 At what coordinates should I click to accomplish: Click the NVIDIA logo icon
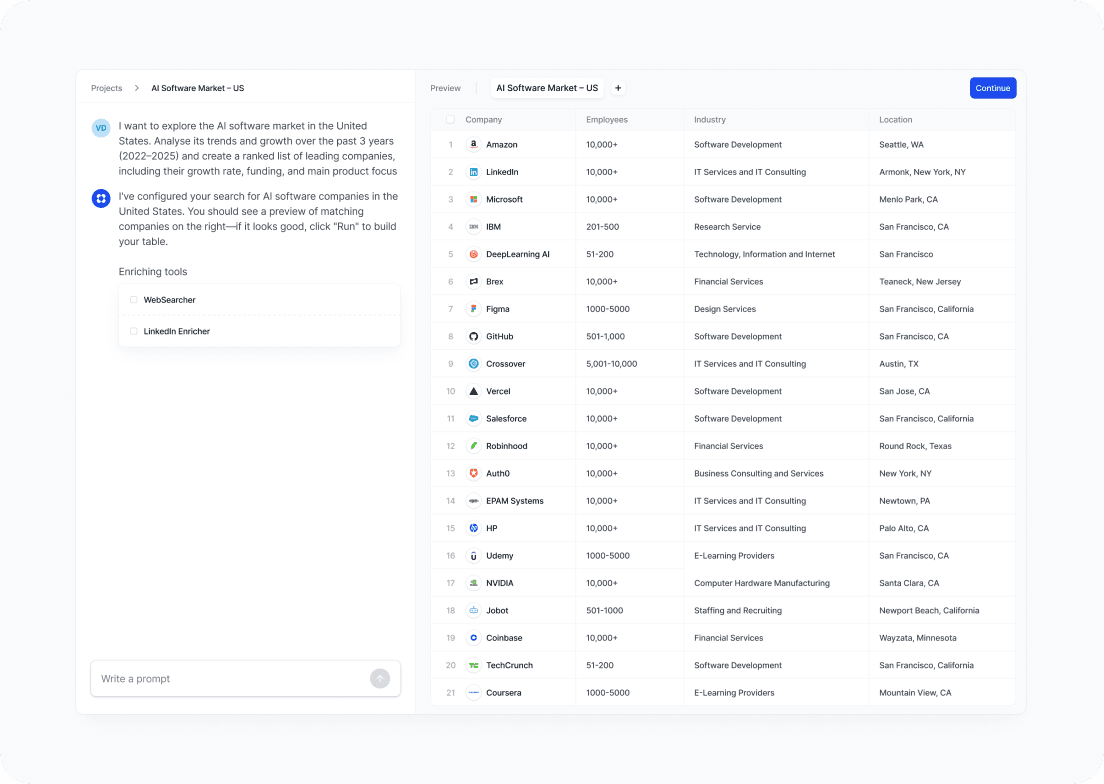point(474,583)
